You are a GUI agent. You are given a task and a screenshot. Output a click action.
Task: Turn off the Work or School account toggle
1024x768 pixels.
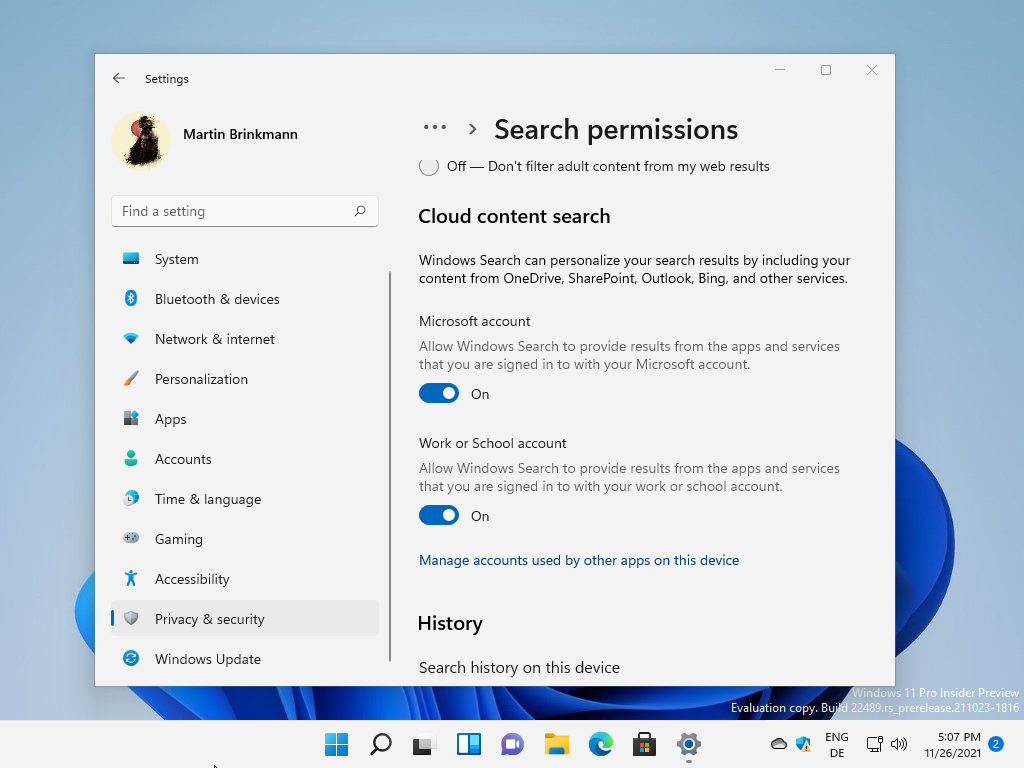point(439,515)
